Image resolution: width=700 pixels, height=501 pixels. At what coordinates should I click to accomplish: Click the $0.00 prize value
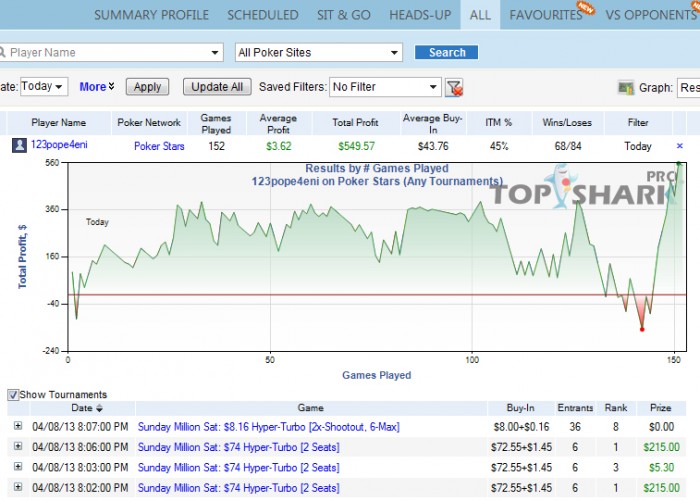[x=662, y=427]
